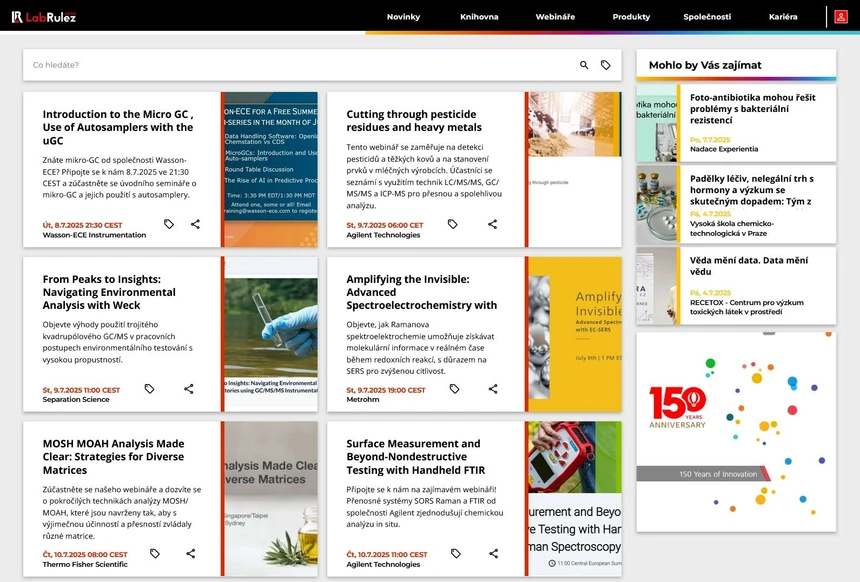Viewport: 860px width, 582px height.
Task: Select the Produkty navigation entry
Action: [630, 16]
